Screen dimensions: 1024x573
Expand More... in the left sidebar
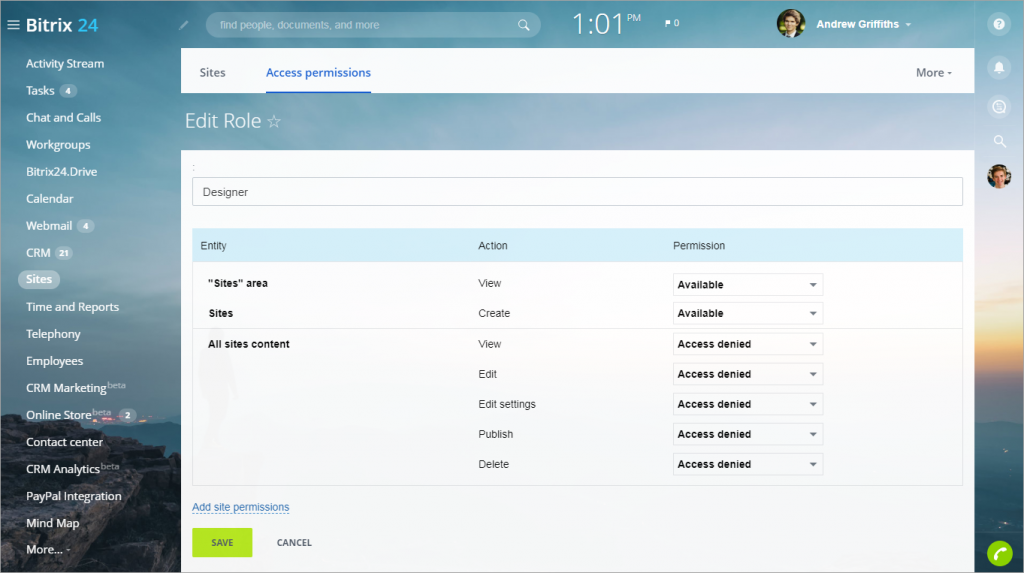tap(48, 549)
